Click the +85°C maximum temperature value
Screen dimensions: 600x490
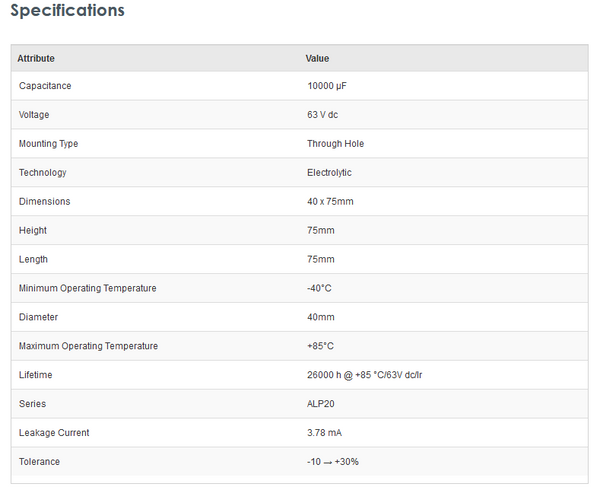319,347
